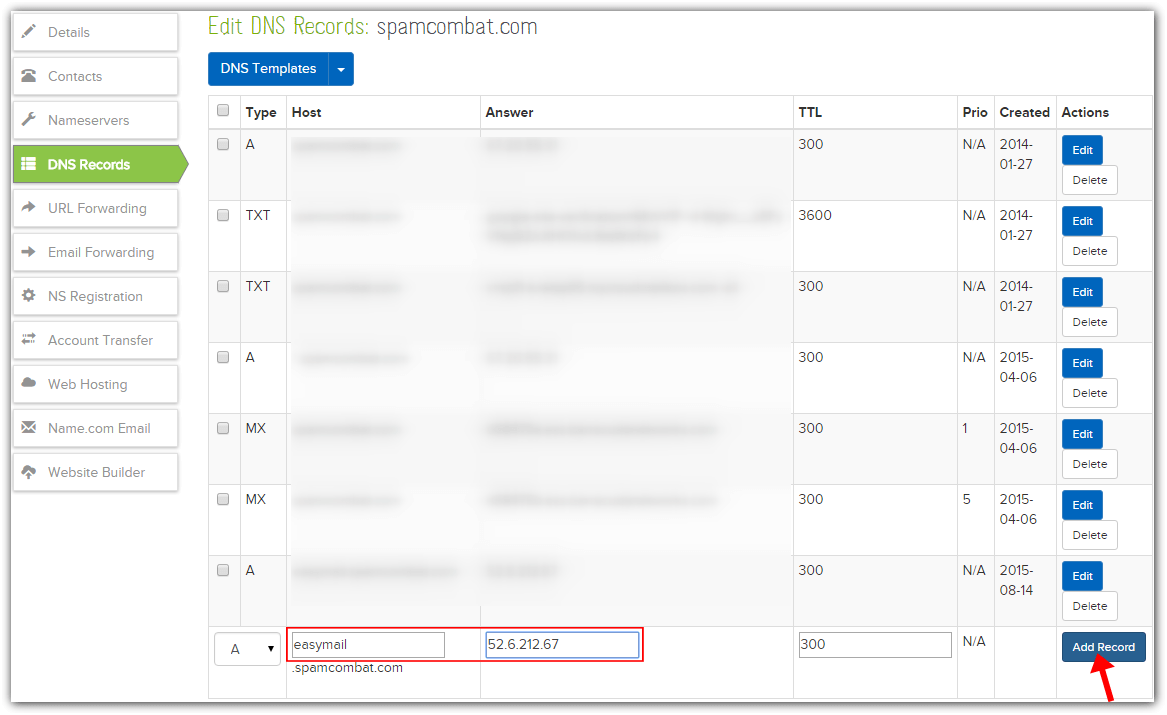Edit the TXT record with TTL 3600

click(1082, 221)
